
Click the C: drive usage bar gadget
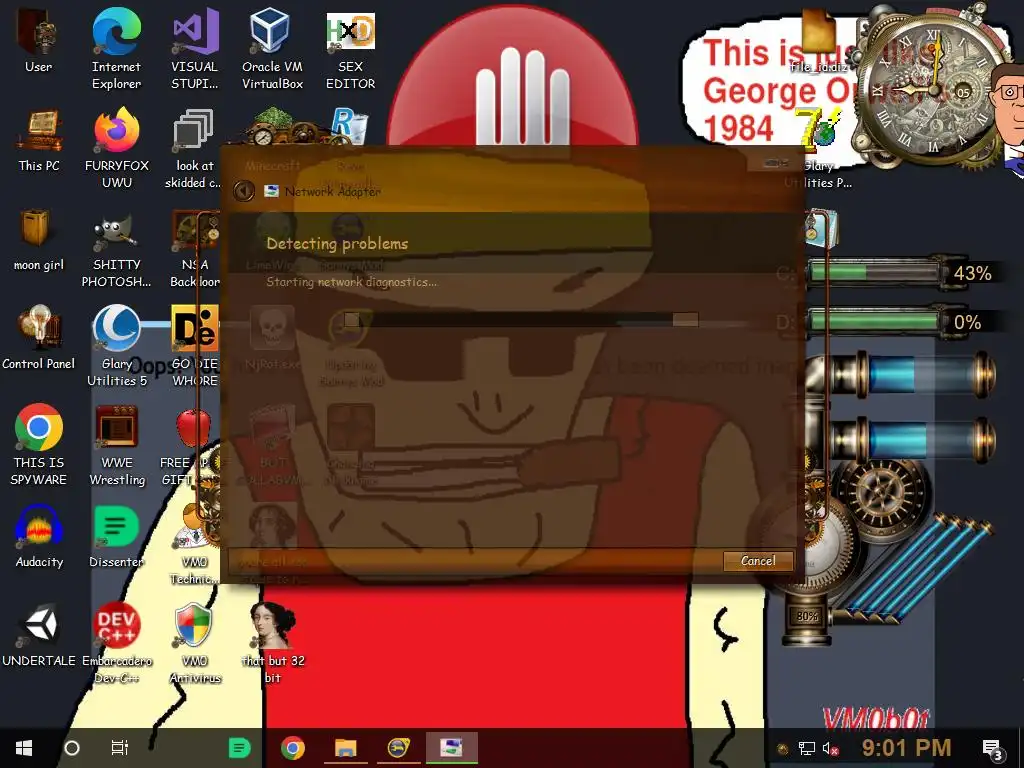pyautogui.click(x=874, y=272)
